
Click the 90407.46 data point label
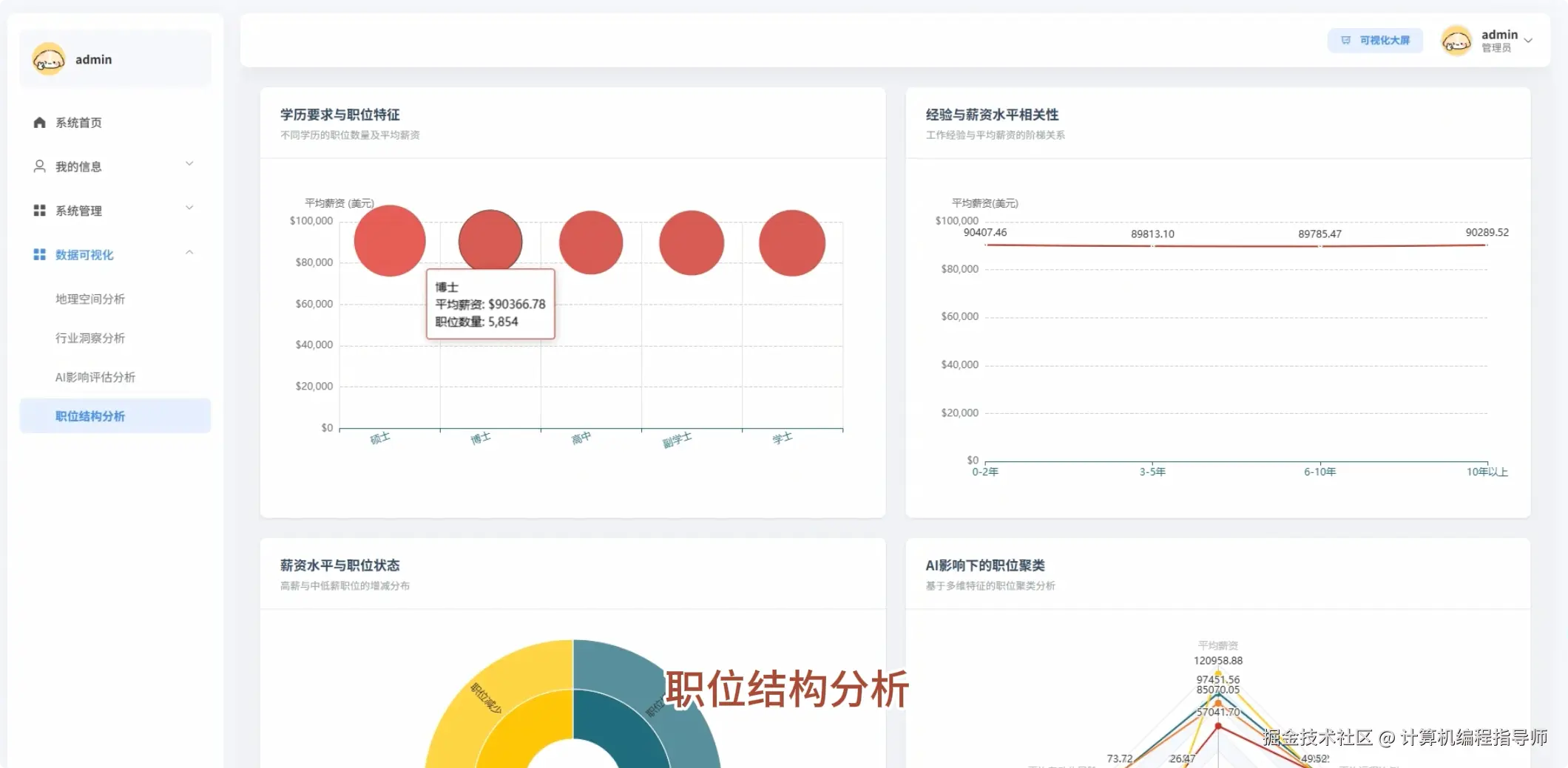pyautogui.click(x=985, y=232)
